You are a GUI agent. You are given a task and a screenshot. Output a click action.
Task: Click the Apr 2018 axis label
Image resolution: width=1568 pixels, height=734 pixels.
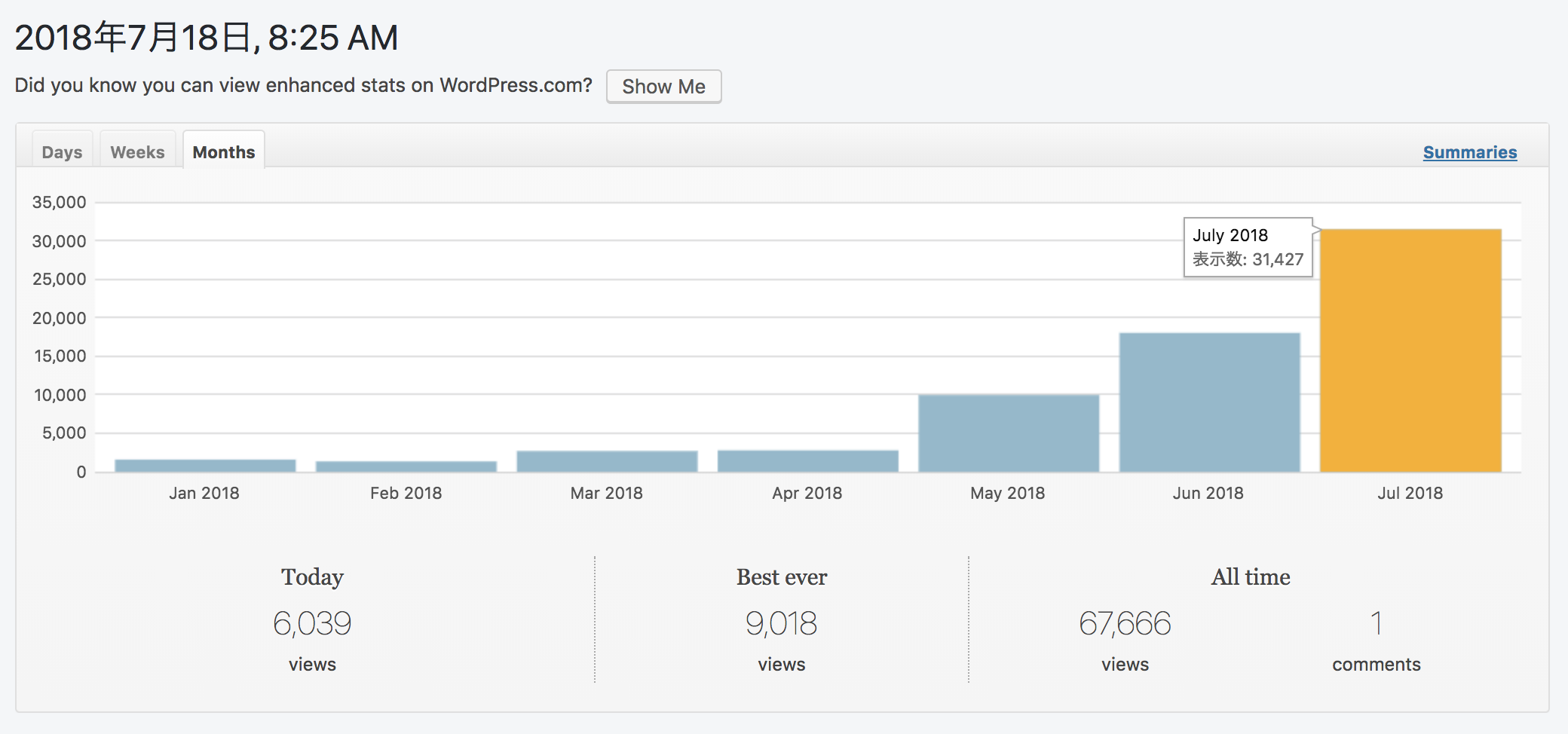pos(807,493)
